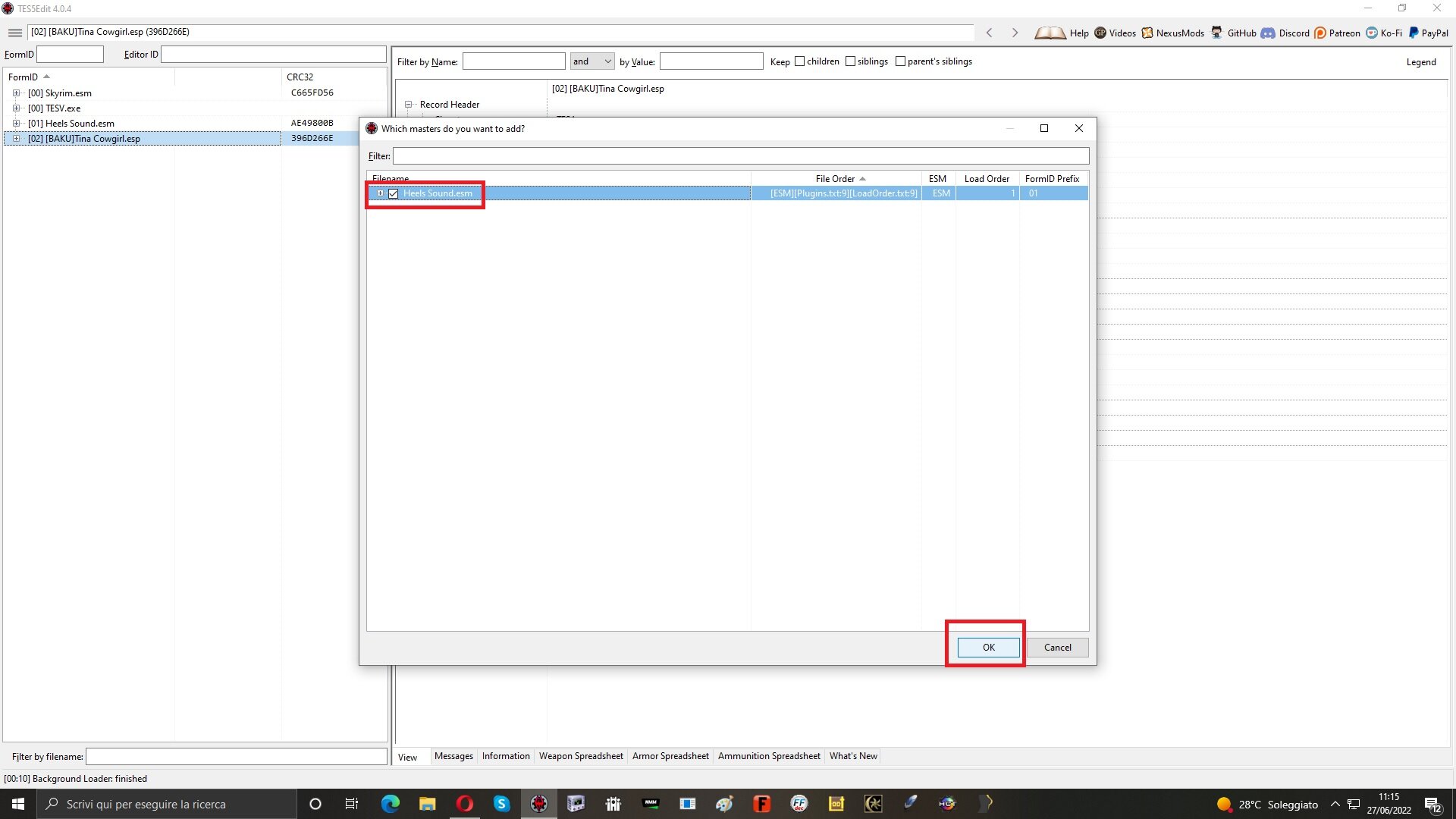
Task: Go back with the left navigation arrow
Action: 989,33
